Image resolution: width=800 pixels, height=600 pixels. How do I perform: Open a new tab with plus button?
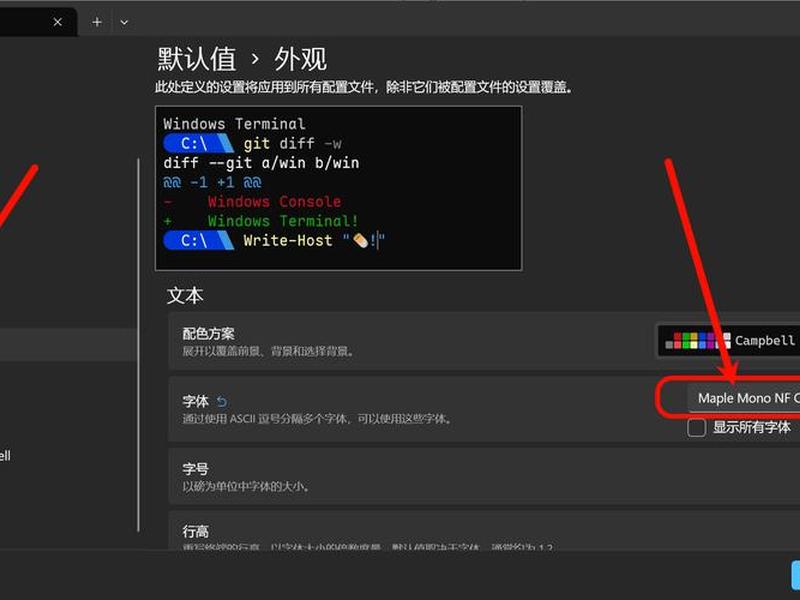97,22
